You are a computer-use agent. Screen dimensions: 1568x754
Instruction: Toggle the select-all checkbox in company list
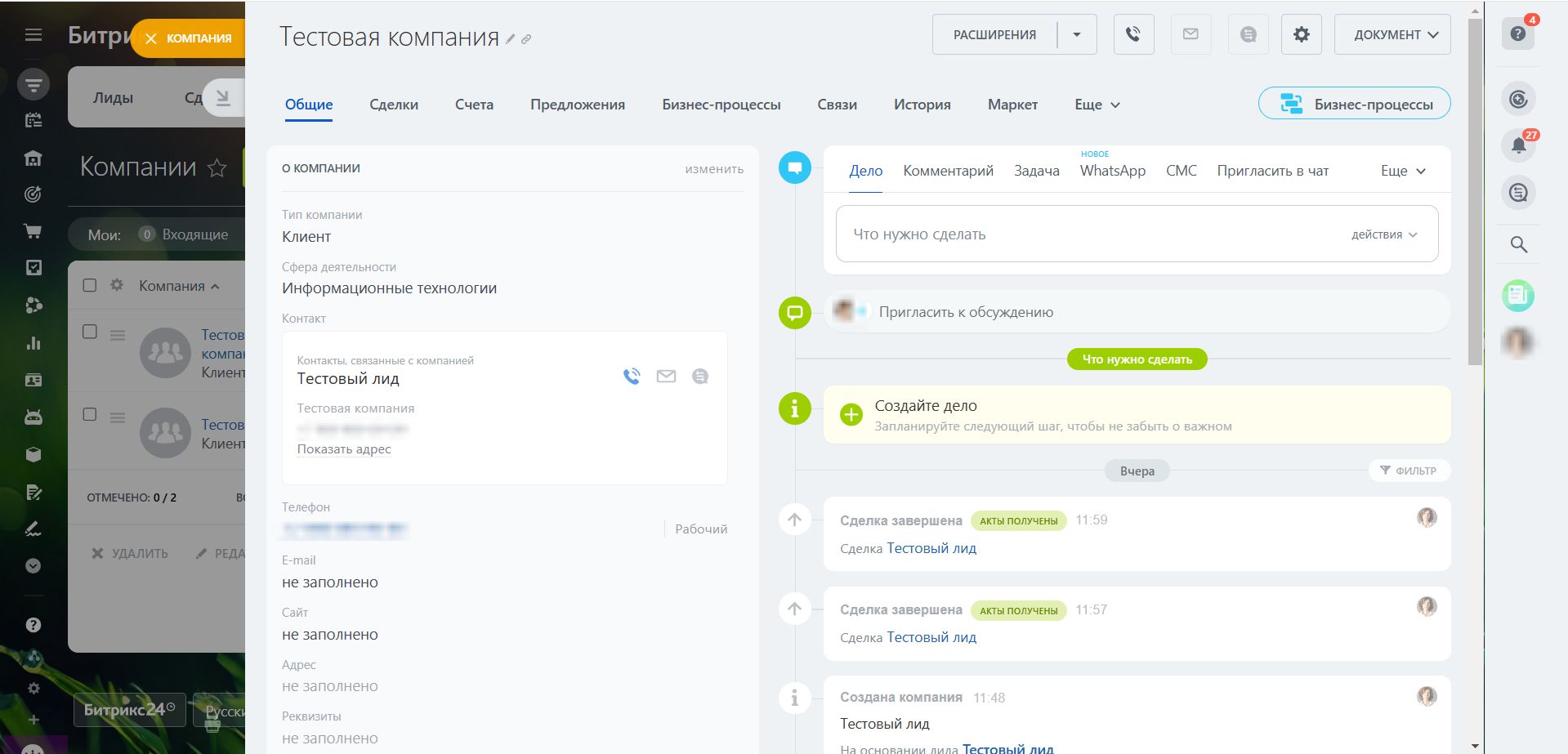90,285
